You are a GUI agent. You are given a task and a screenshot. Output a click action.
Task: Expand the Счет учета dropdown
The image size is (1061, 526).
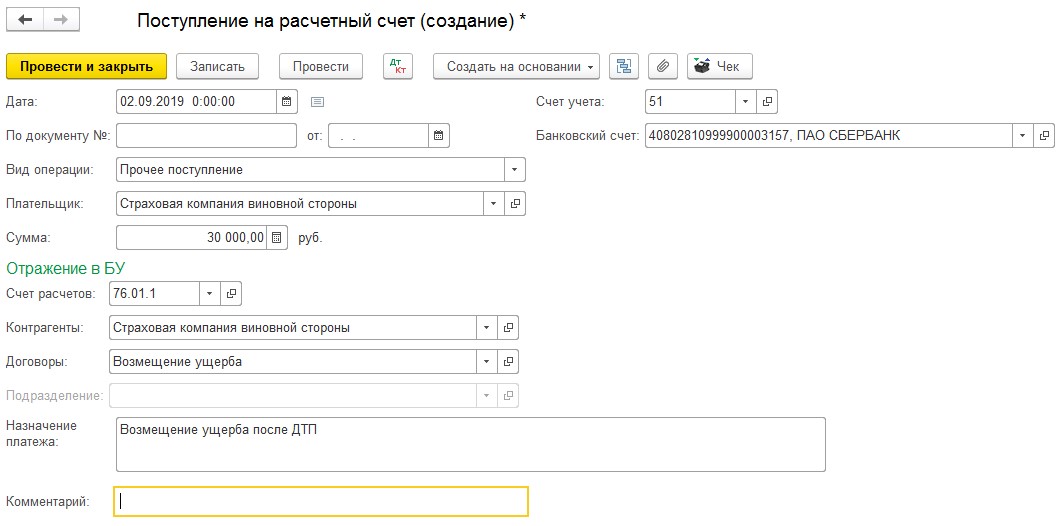[x=747, y=102]
